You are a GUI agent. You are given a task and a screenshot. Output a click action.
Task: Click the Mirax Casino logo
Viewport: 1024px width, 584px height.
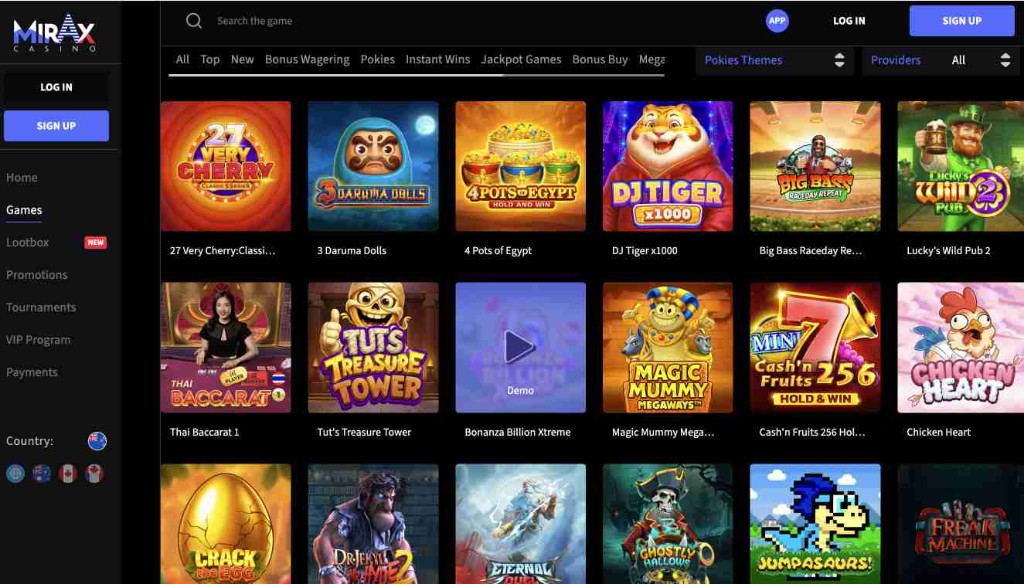point(57,31)
